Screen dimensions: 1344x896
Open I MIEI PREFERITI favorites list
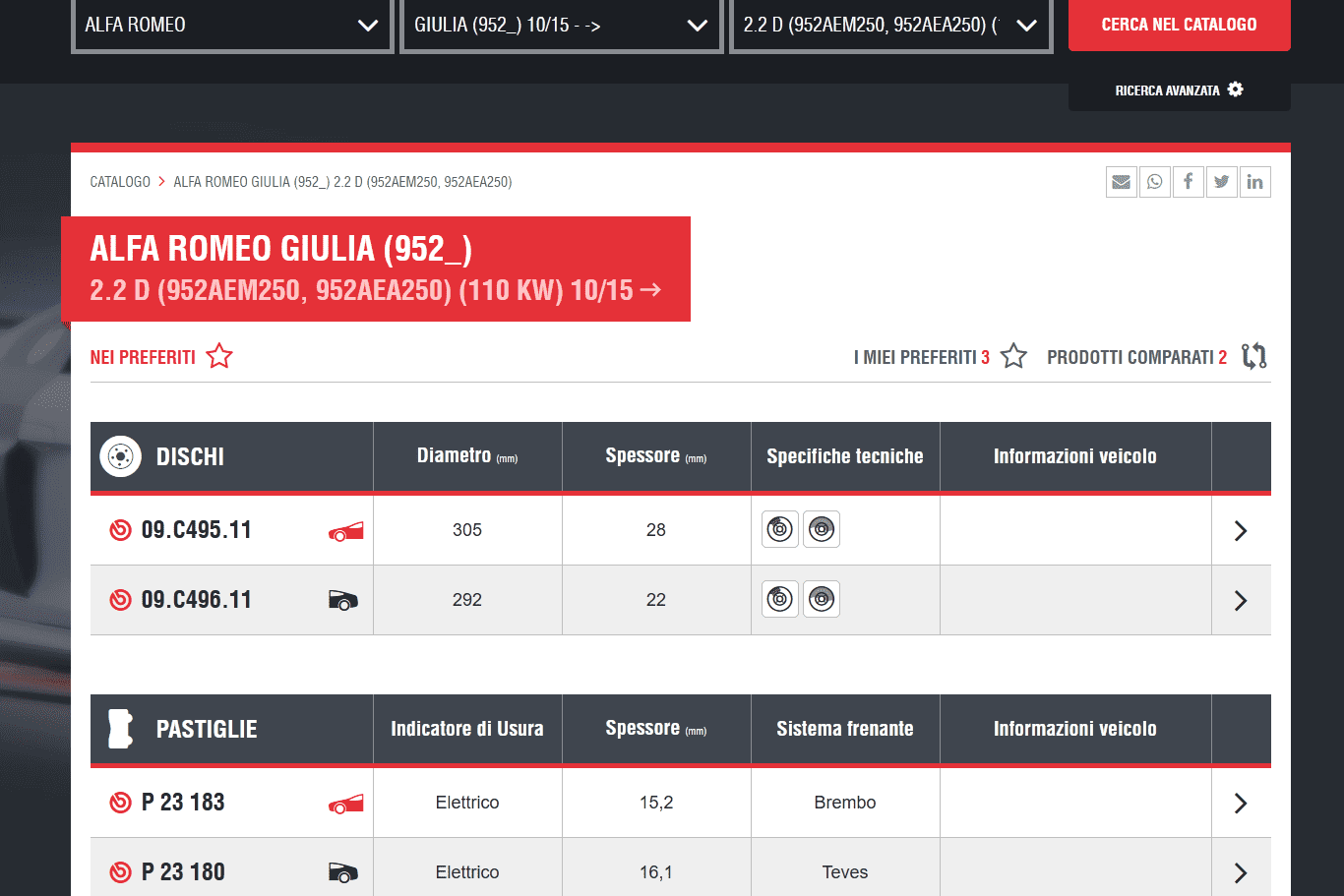pos(922,357)
